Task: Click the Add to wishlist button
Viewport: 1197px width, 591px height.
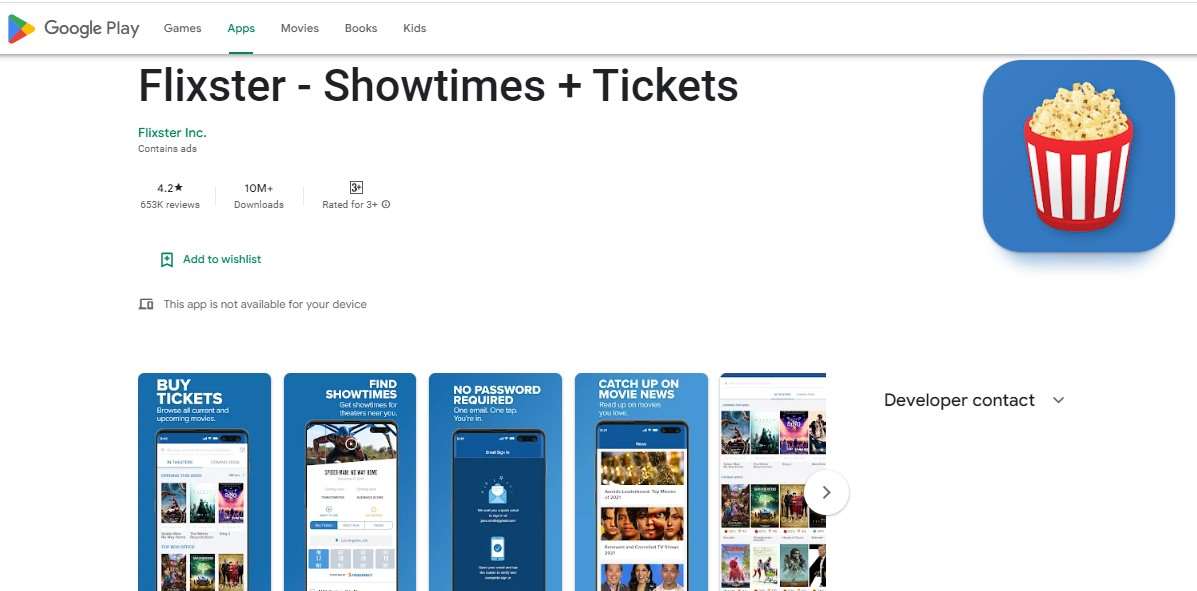Action: pos(211,260)
